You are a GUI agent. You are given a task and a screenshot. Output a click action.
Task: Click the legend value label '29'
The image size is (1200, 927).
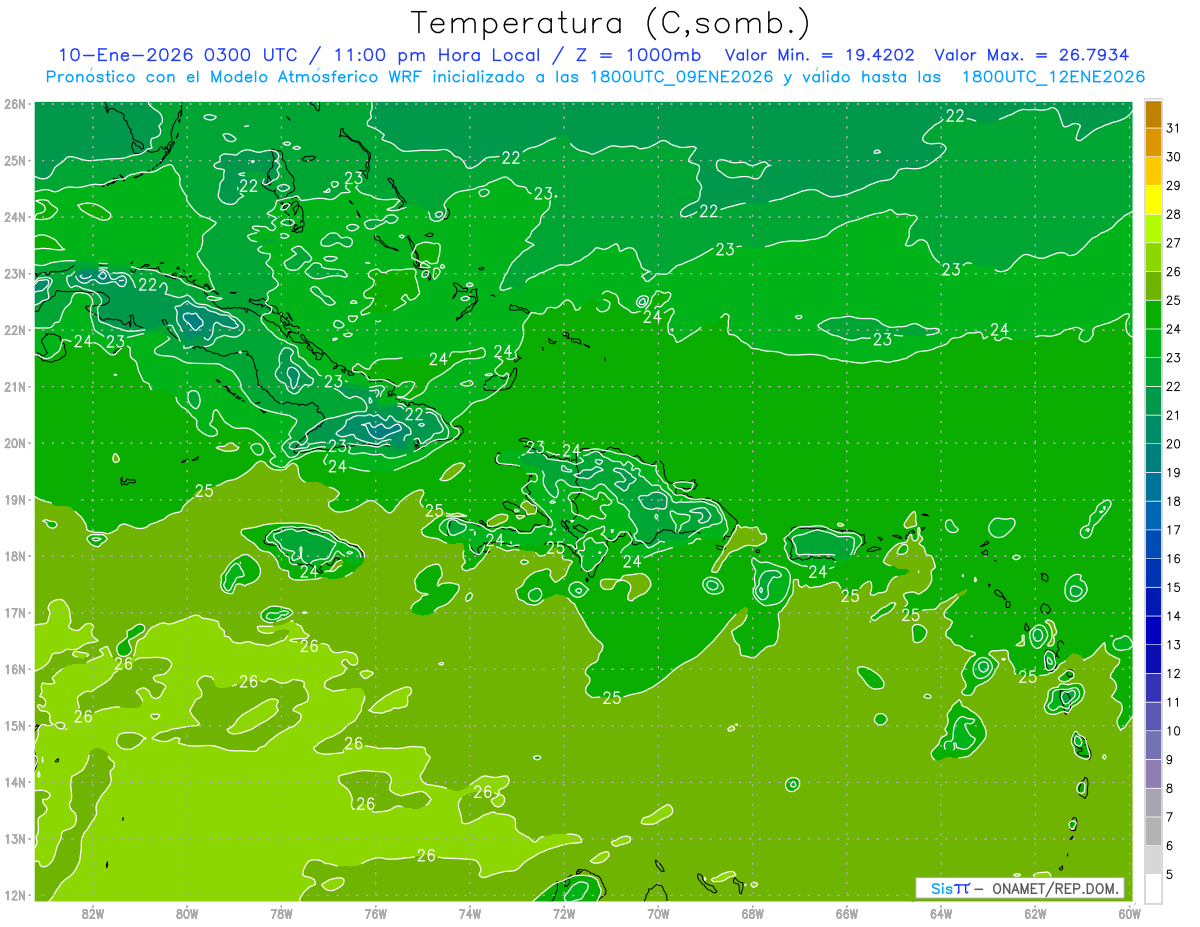1174,186
